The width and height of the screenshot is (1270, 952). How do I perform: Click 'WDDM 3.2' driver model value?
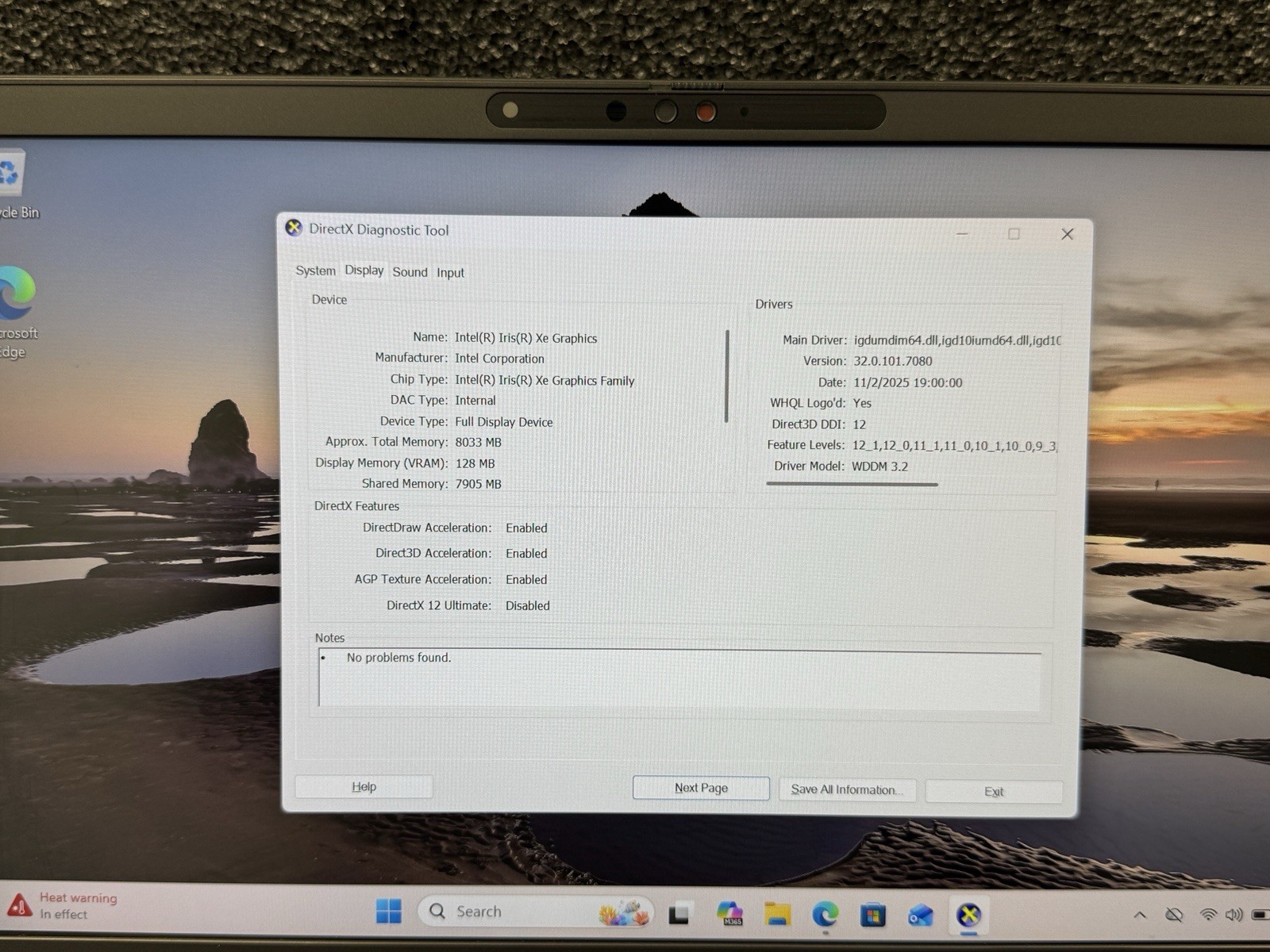[879, 466]
